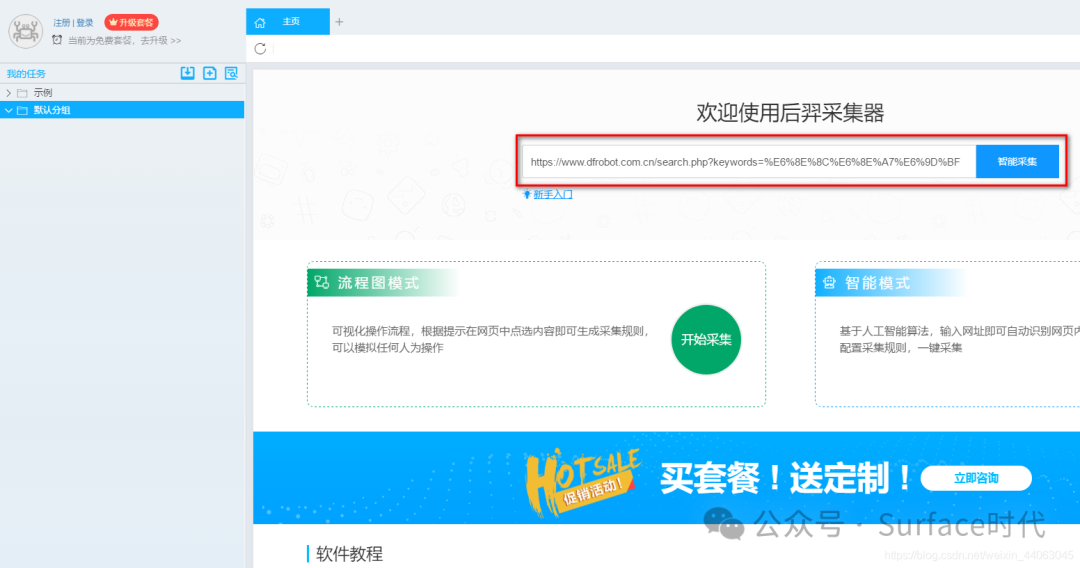Screen dimensions: 1080x568
Task: Click the new task plus icon in My Tasks
Action: [209, 73]
